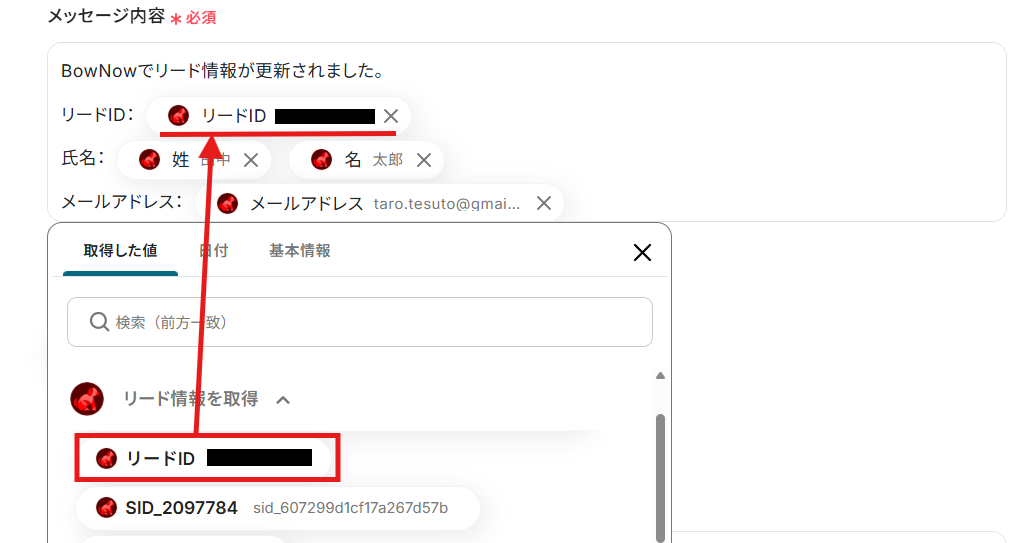The width and height of the screenshot is (1025, 543).
Task: Select the SID_2097784 value item
Action: 278,508
